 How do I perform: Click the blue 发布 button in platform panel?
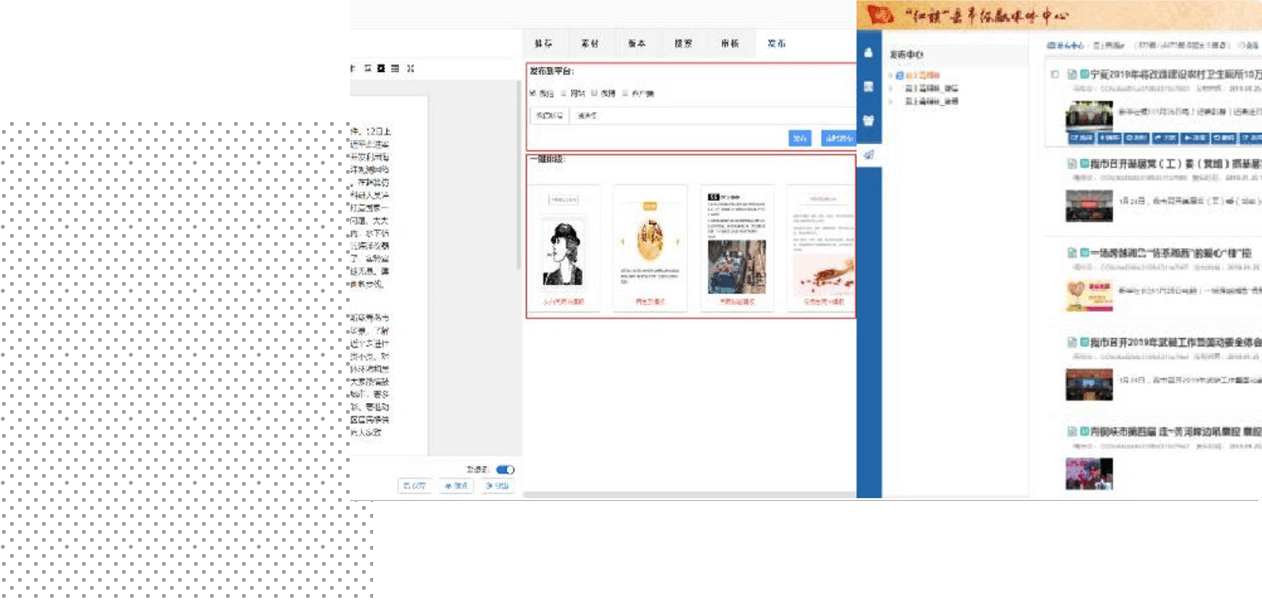[799, 138]
